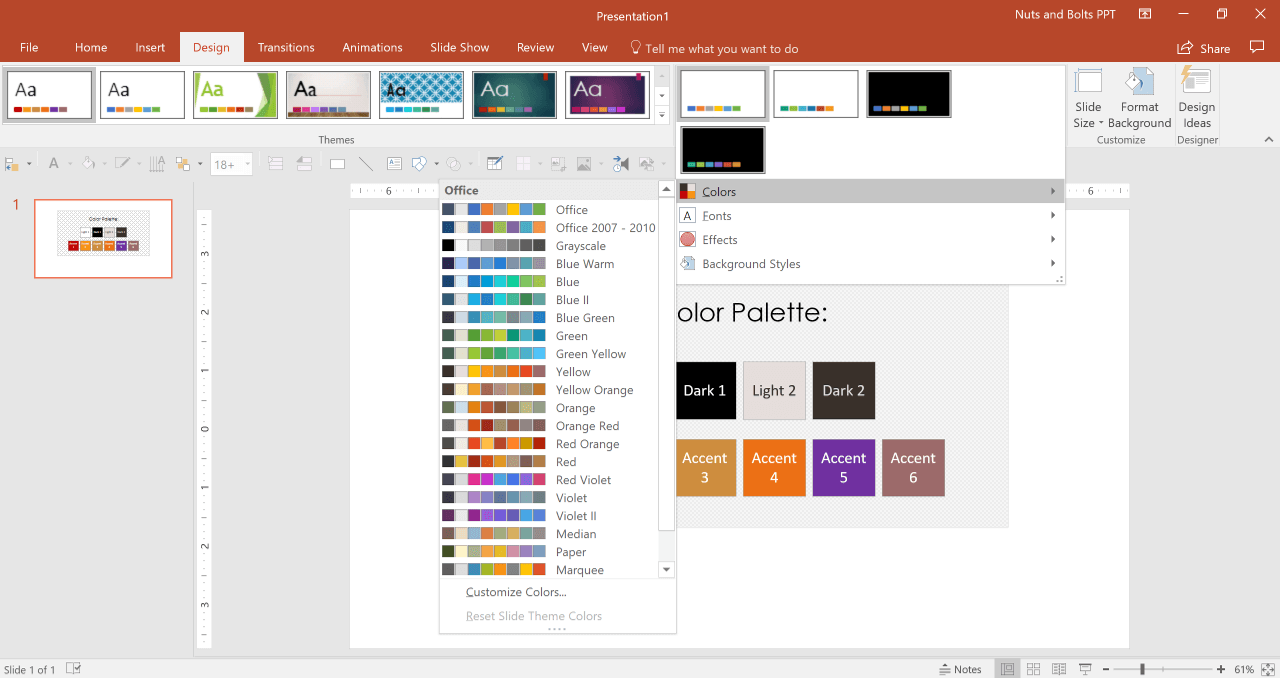Viewport: 1280px width, 678px height.
Task: Click the shape fill bucket icon
Action: (x=90, y=164)
